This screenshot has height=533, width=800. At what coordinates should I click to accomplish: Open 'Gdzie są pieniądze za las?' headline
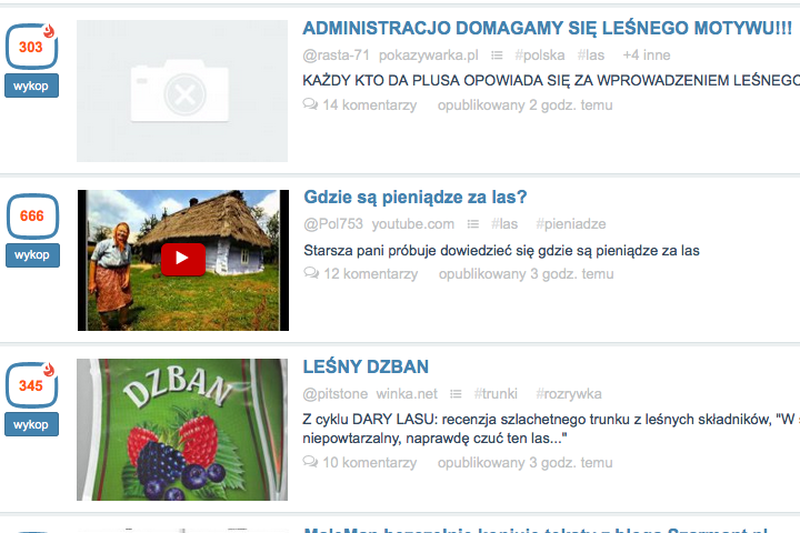[415, 197]
